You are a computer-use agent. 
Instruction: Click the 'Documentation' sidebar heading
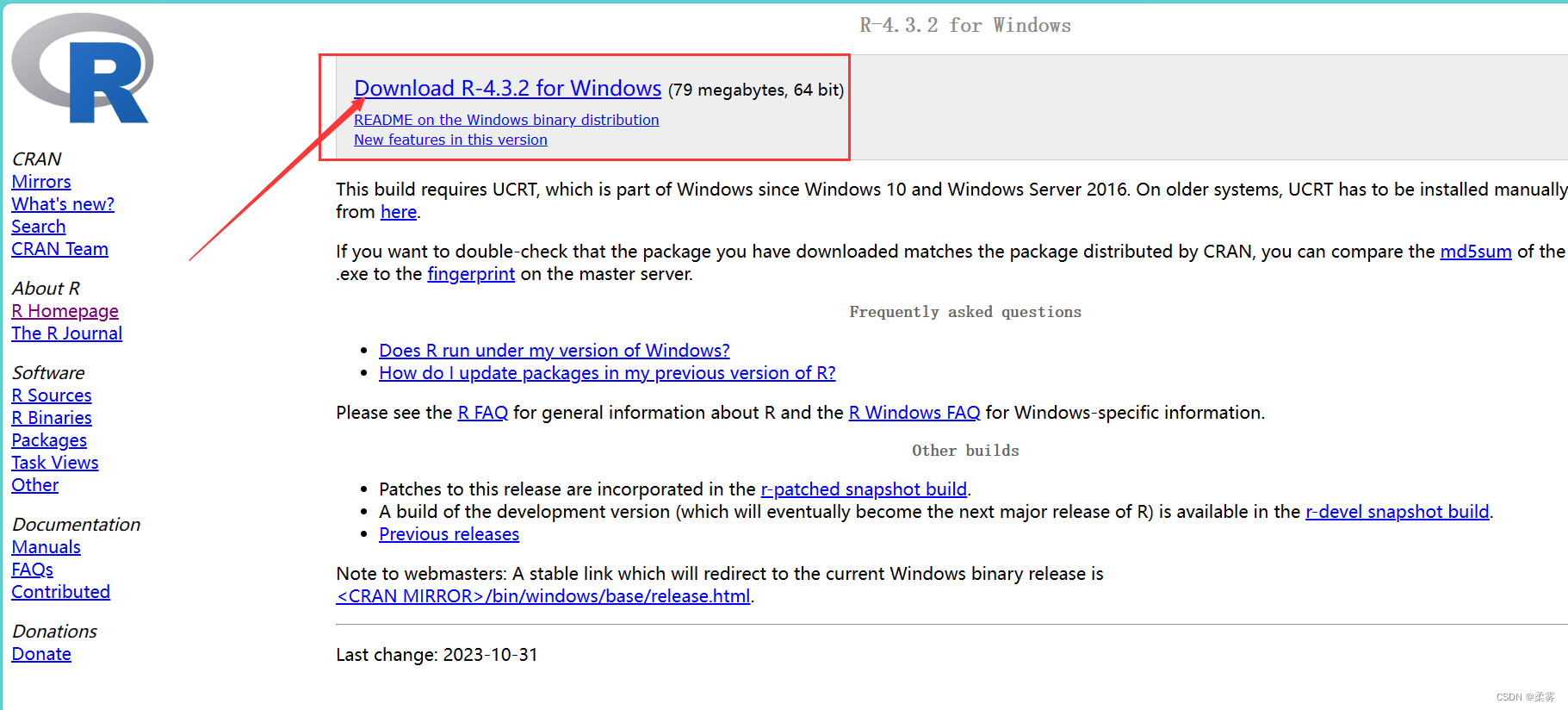click(x=76, y=525)
